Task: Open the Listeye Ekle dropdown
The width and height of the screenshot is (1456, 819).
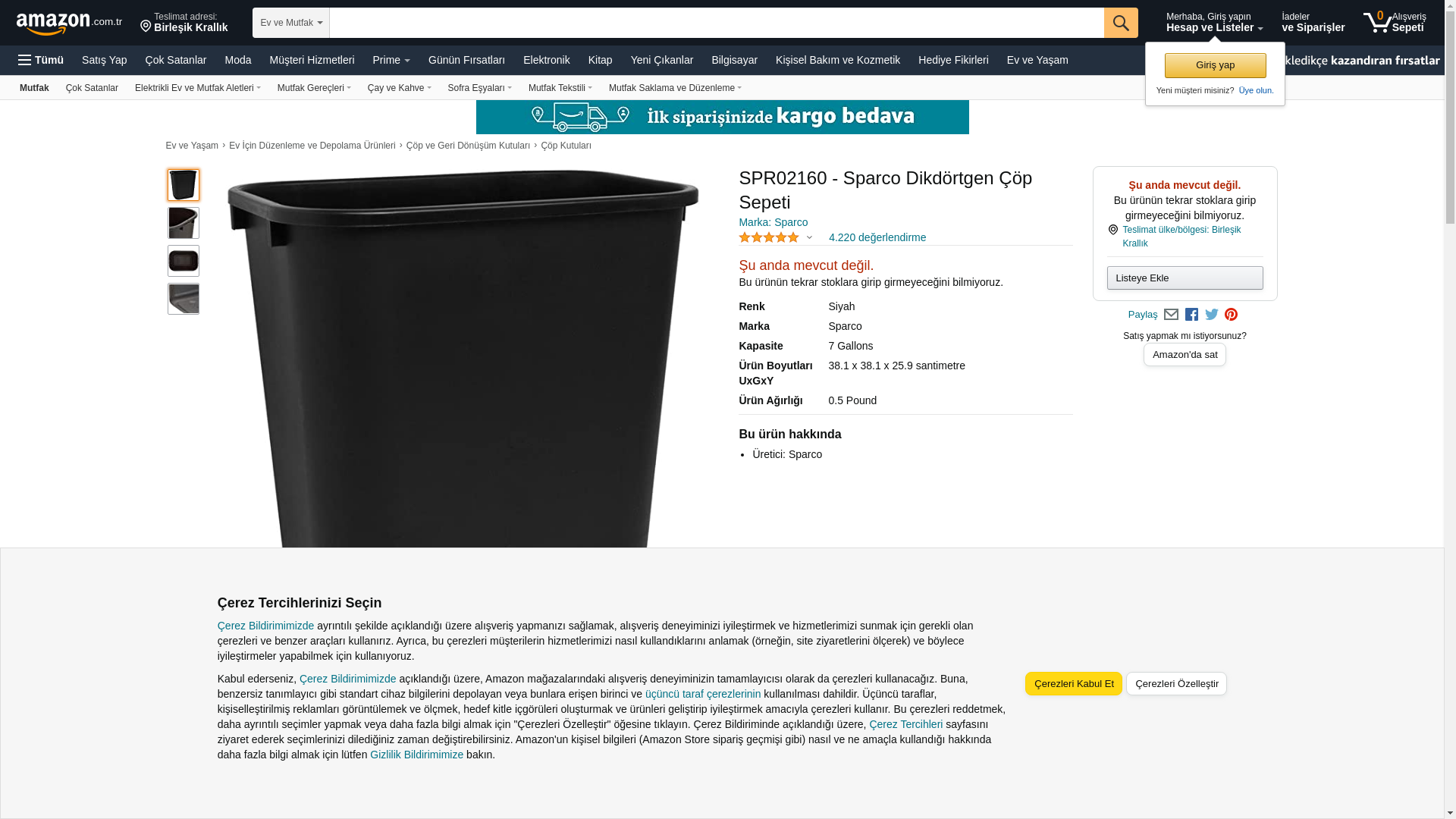Action: coord(1185,278)
